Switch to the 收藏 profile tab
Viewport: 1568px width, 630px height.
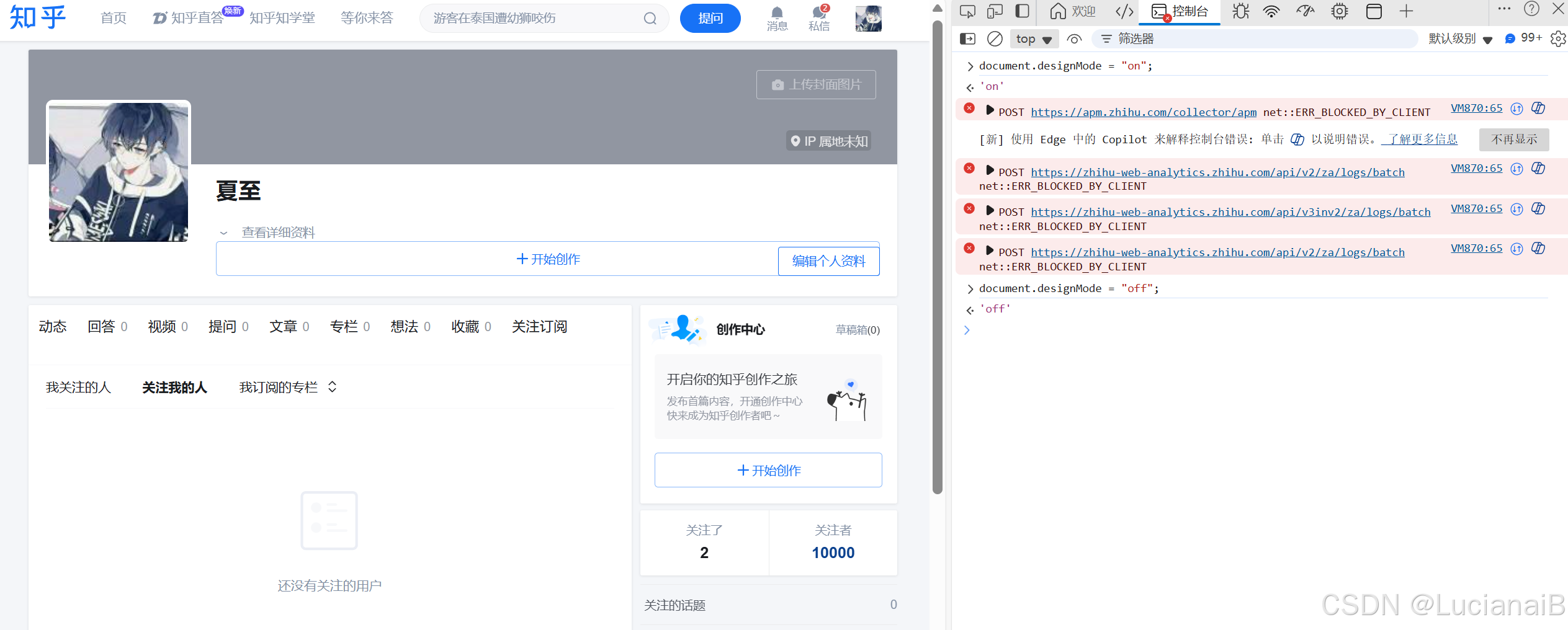(x=471, y=327)
